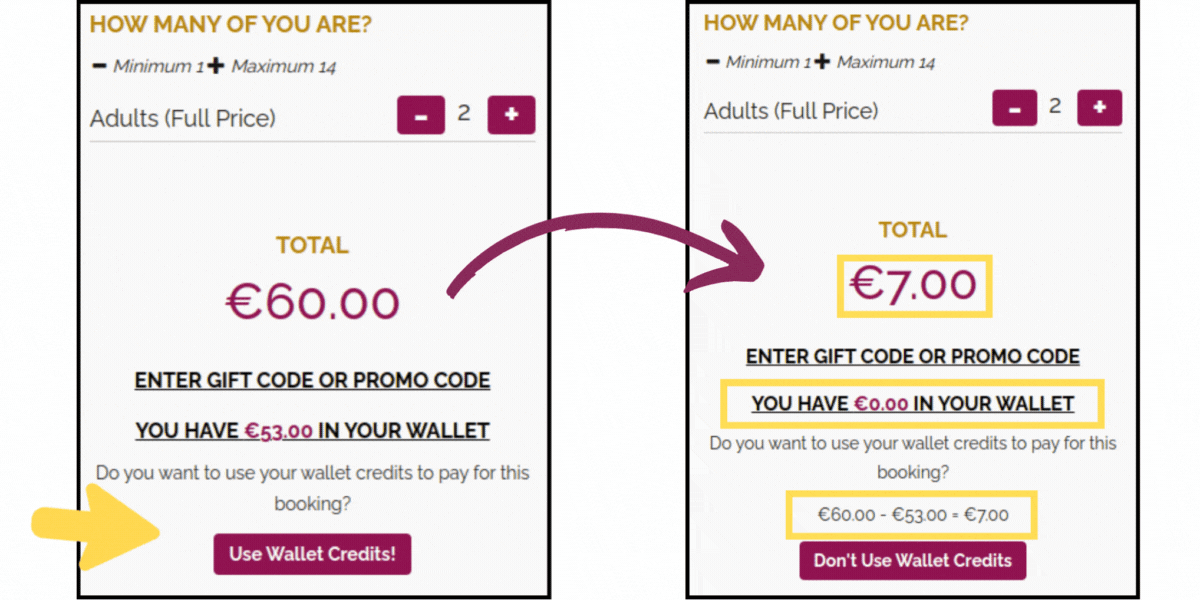The height and width of the screenshot is (600, 1200).
Task: Click the TOTAL heading on the left panel
Action: pos(312,244)
